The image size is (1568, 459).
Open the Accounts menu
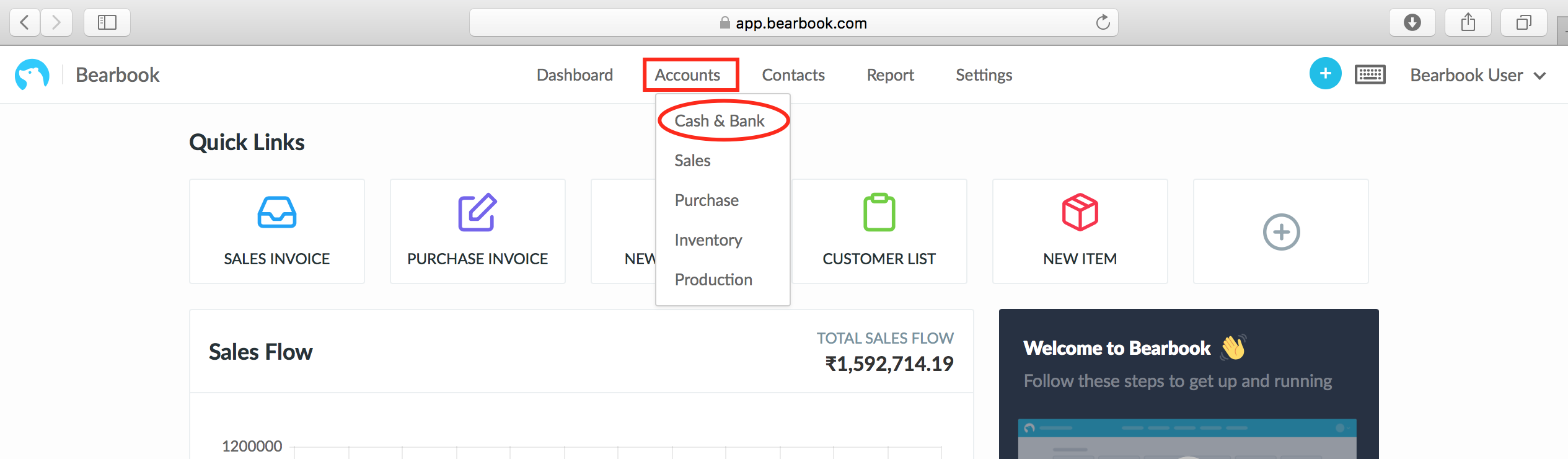(x=687, y=75)
